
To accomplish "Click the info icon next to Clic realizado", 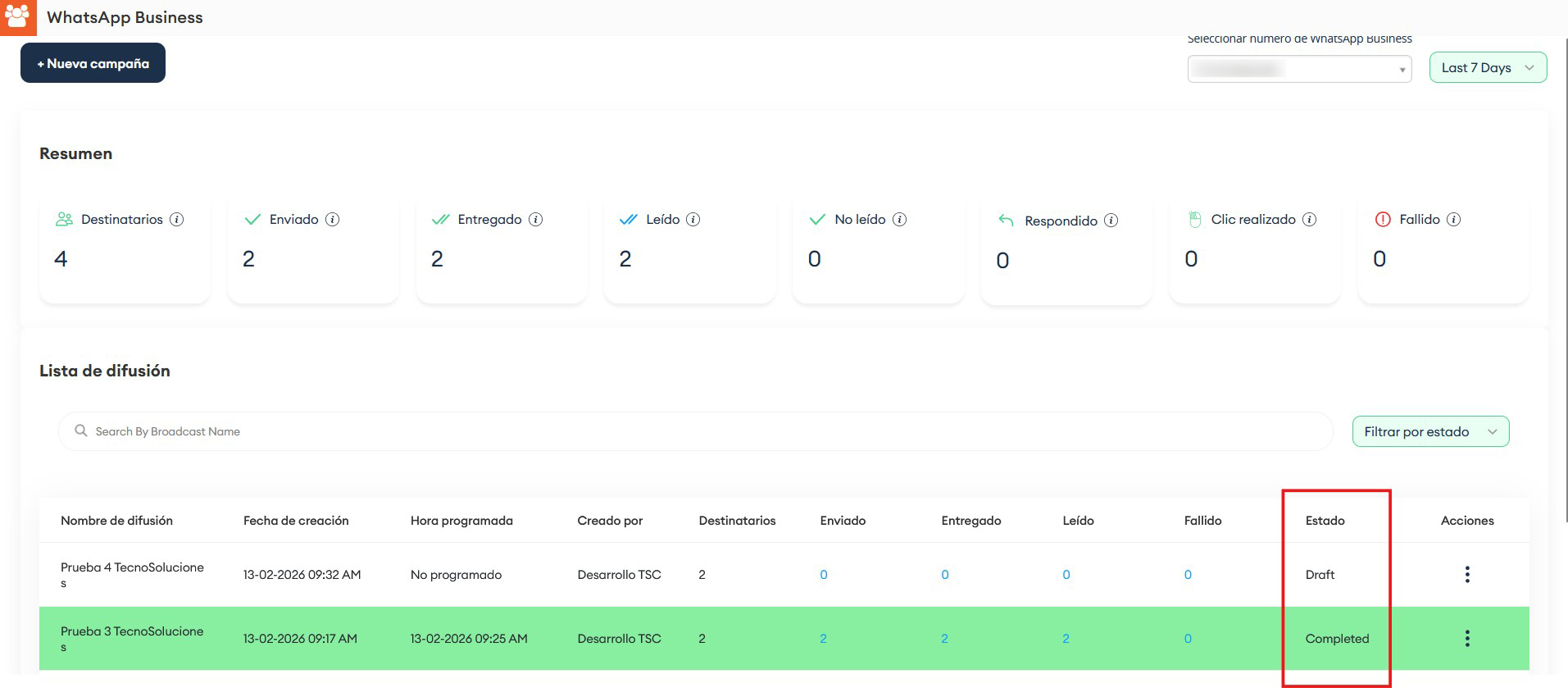I will coord(1309,220).
